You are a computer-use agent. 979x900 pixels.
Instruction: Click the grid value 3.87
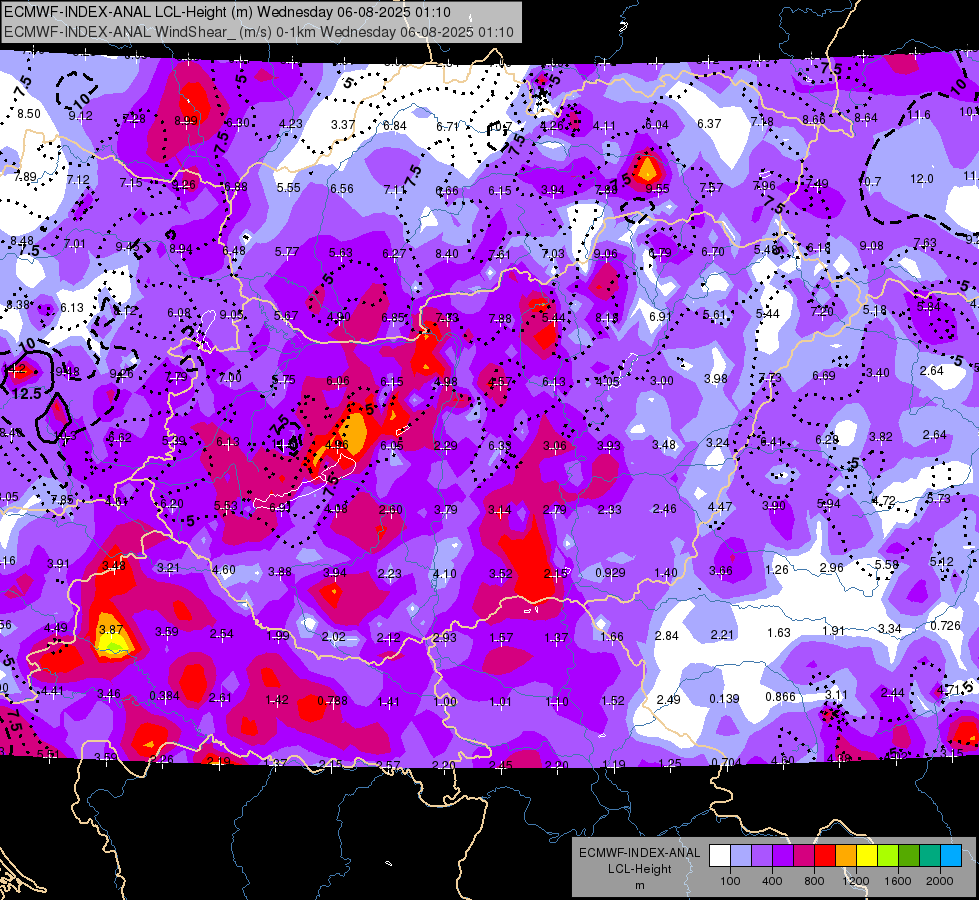111,630
